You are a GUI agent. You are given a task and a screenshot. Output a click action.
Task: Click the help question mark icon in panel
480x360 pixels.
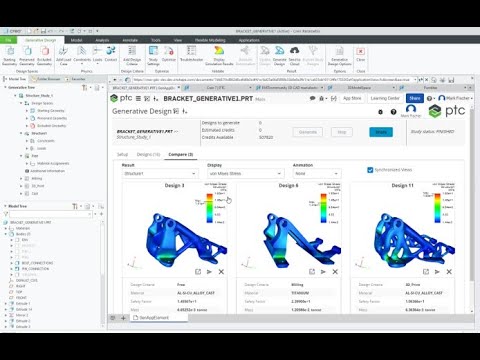pos(393,112)
